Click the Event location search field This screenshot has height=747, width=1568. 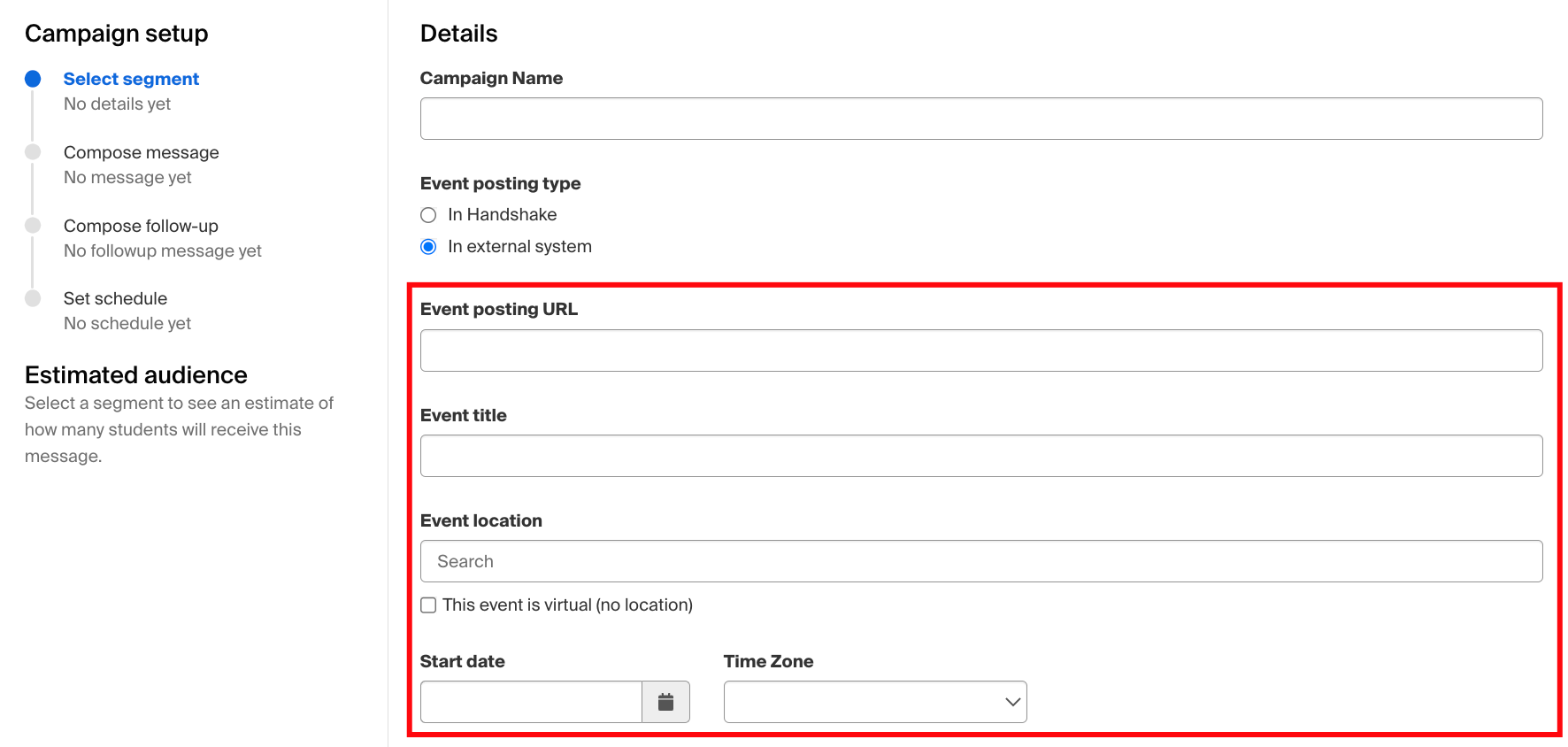click(980, 561)
